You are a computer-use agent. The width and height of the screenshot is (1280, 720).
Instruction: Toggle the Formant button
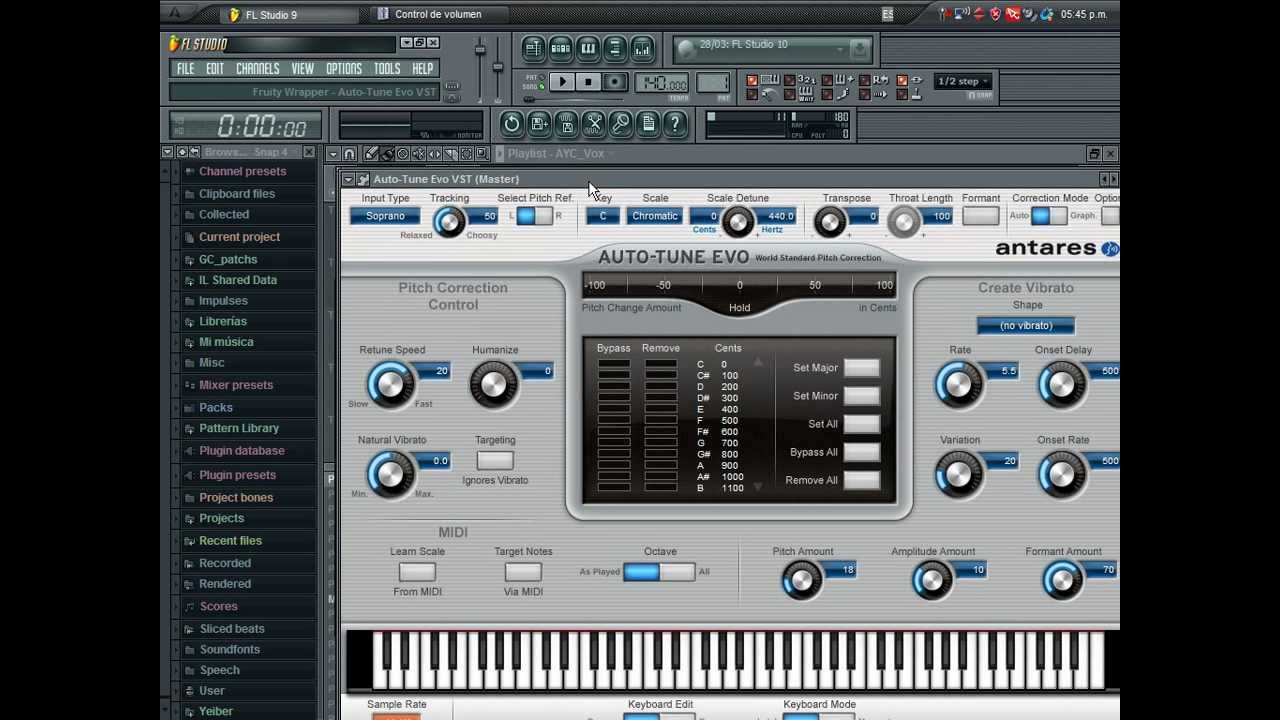pyautogui.click(x=981, y=216)
